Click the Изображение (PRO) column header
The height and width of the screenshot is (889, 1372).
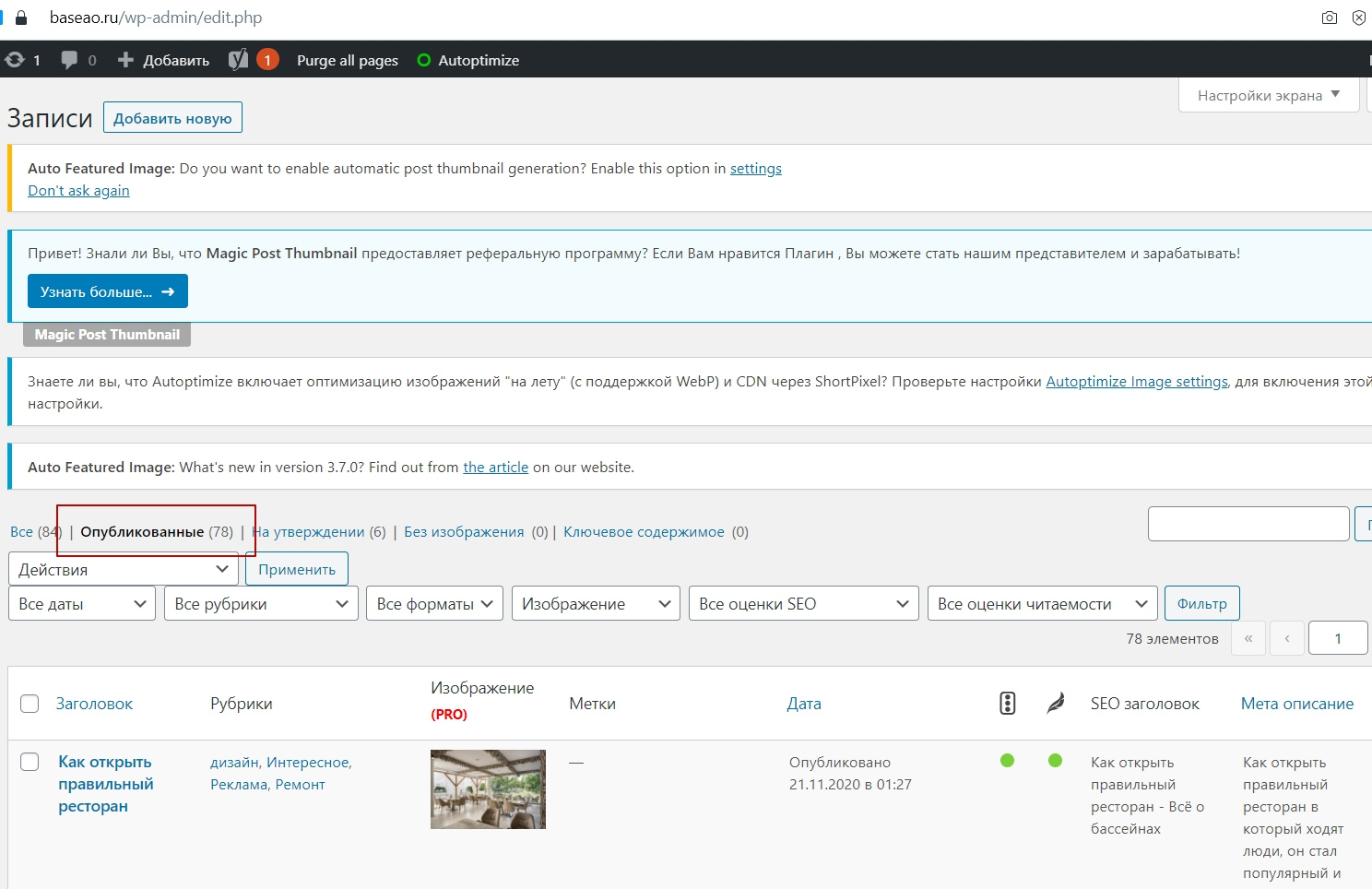click(482, 701)
